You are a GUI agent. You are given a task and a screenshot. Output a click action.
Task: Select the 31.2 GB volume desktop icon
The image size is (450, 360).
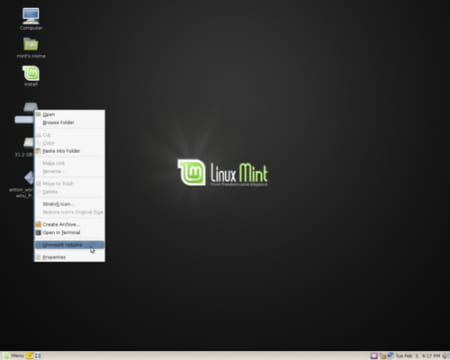click(25, 147)
